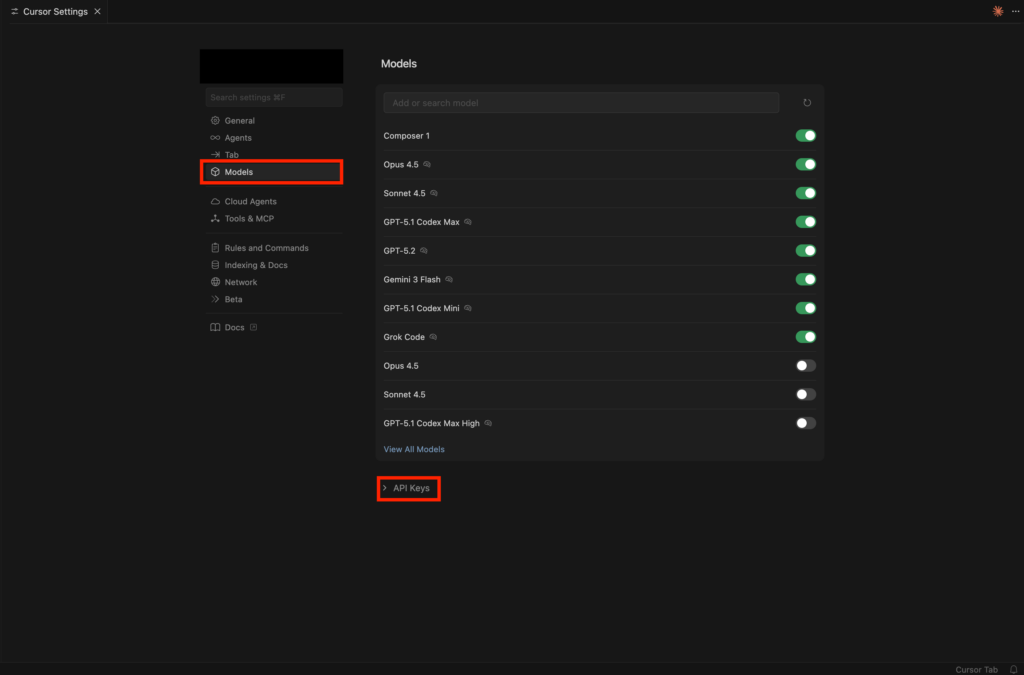The image size is (1024, 675).
Task: Click the orange starburst icon top right
Action: pos(997,11)
